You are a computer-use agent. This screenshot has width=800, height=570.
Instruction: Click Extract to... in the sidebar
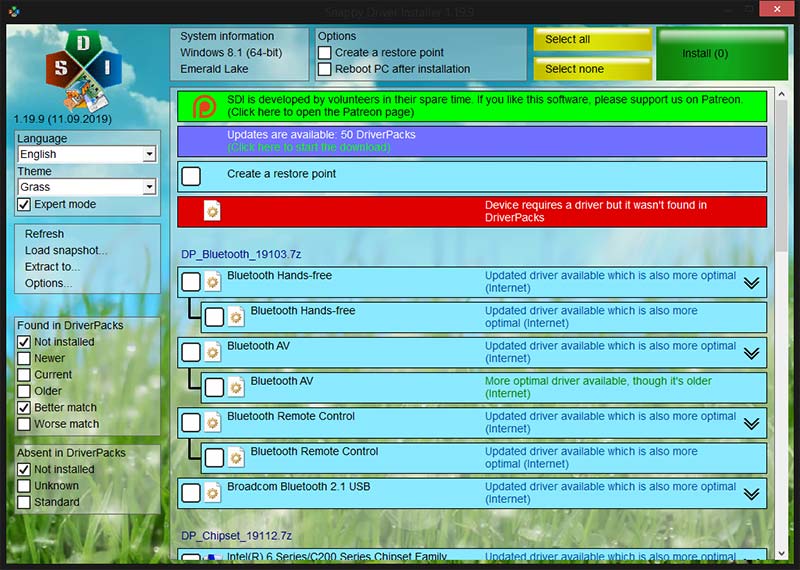(x=52, y=267)
